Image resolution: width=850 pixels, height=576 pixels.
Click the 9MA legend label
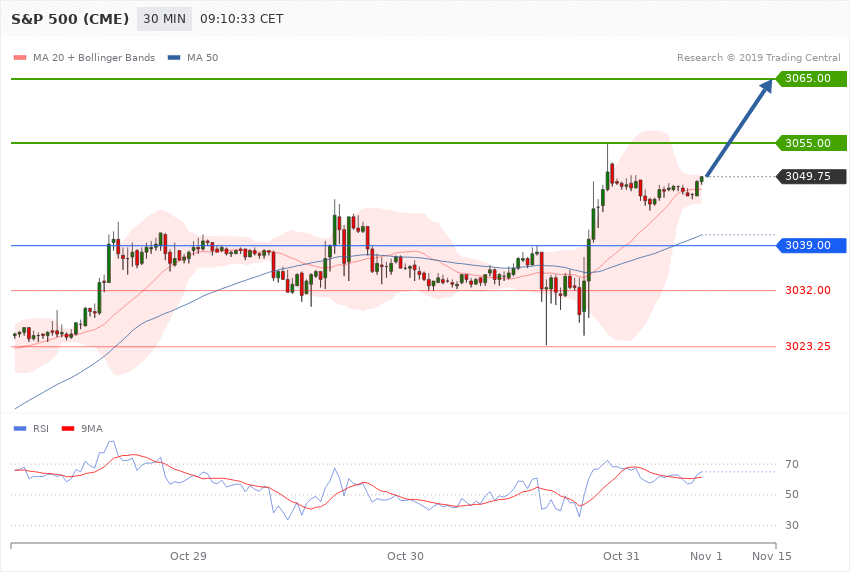pos(92,429)
